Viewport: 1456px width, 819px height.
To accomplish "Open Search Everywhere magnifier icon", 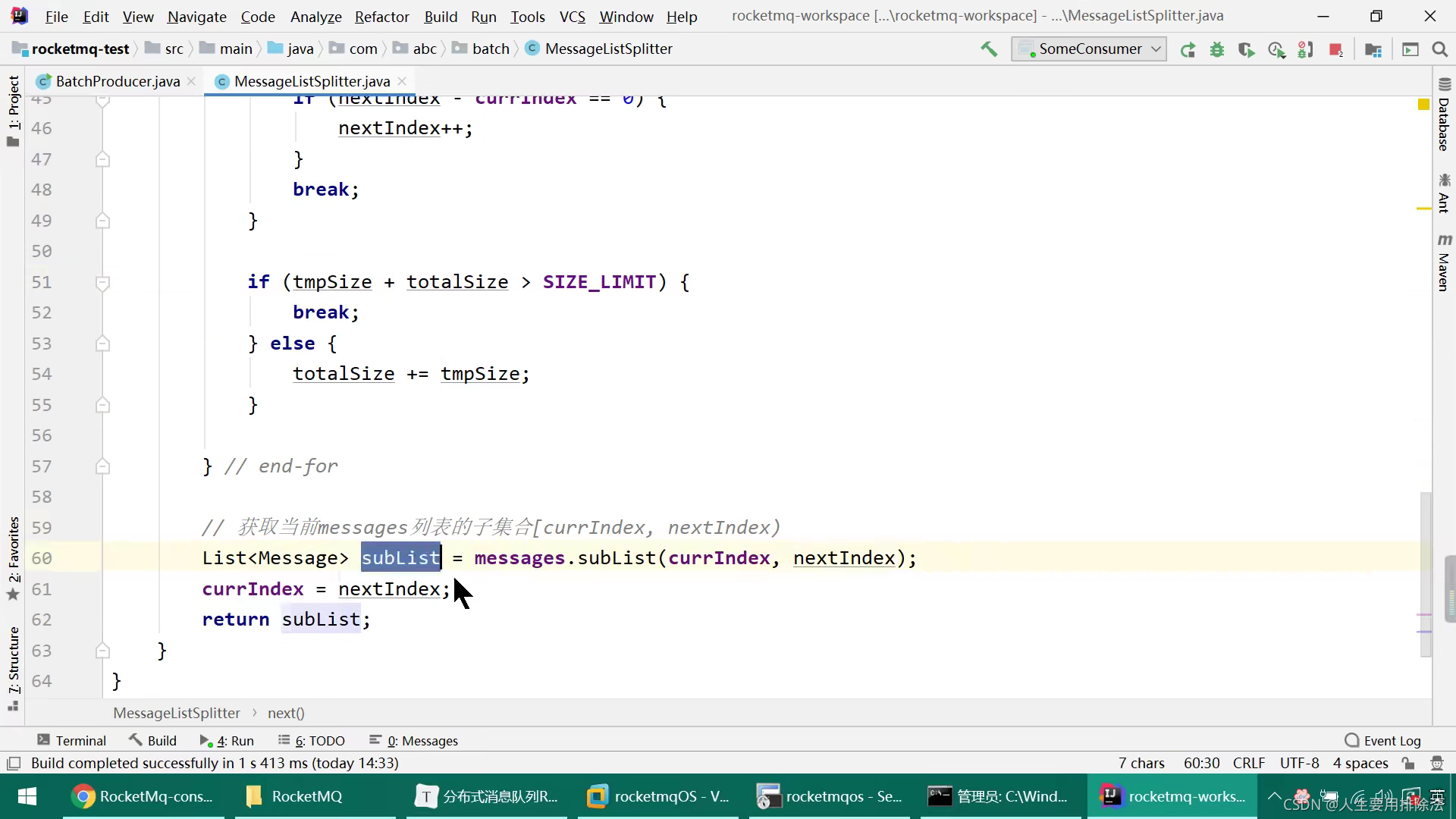I will [1439, 50].
